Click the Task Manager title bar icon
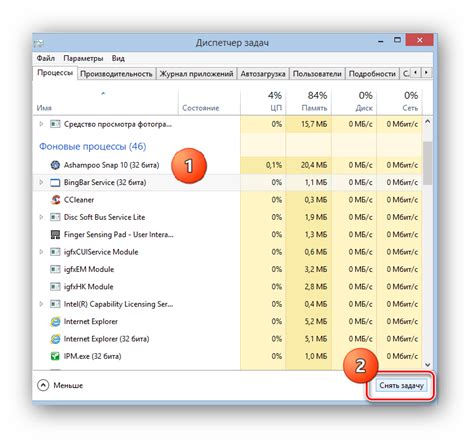This screenshot has width=474, height=442. (x=39, y=43)
